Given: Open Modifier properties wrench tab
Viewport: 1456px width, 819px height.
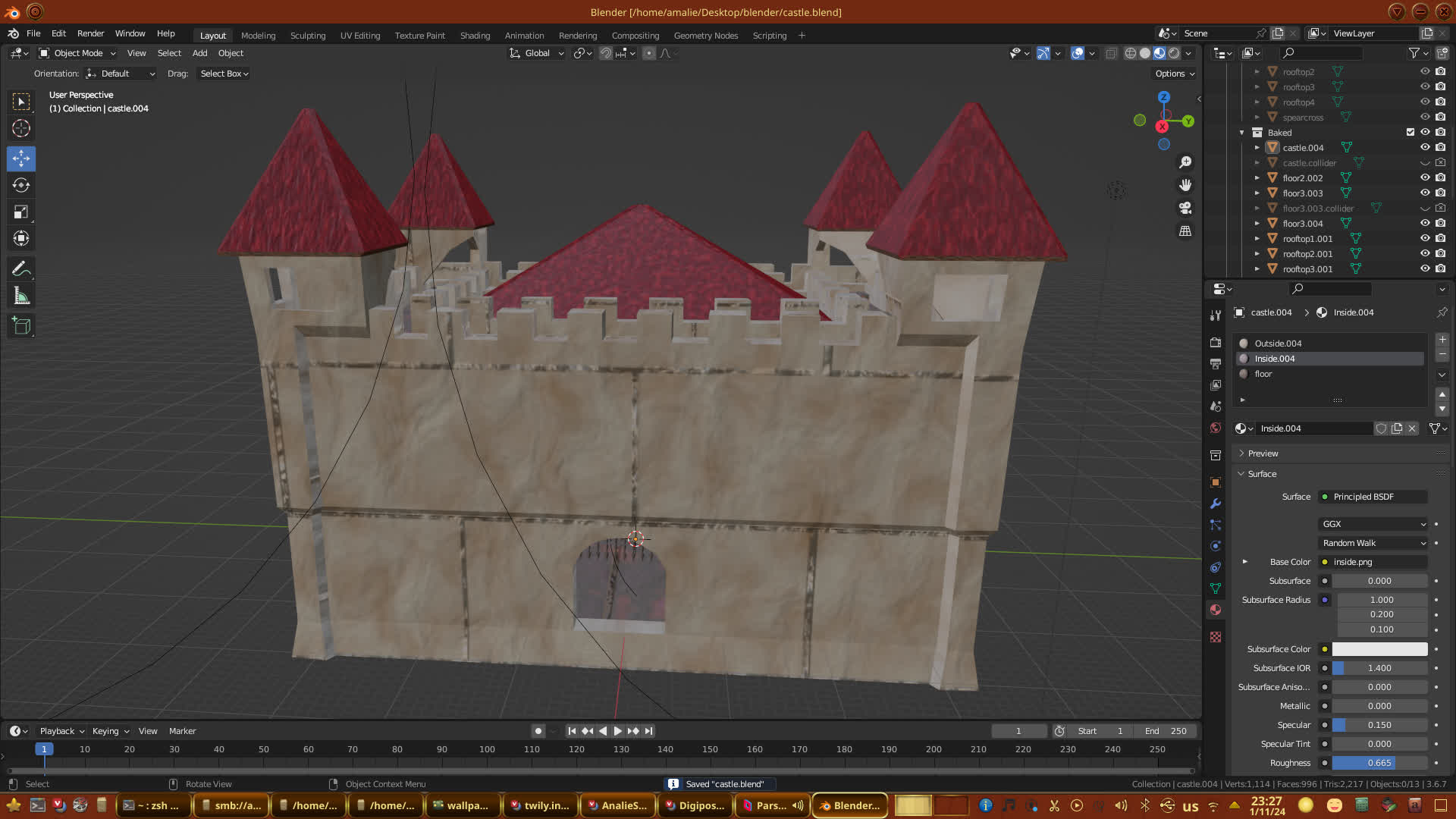Looking at the screenshot, I should tap(1216, 504).
